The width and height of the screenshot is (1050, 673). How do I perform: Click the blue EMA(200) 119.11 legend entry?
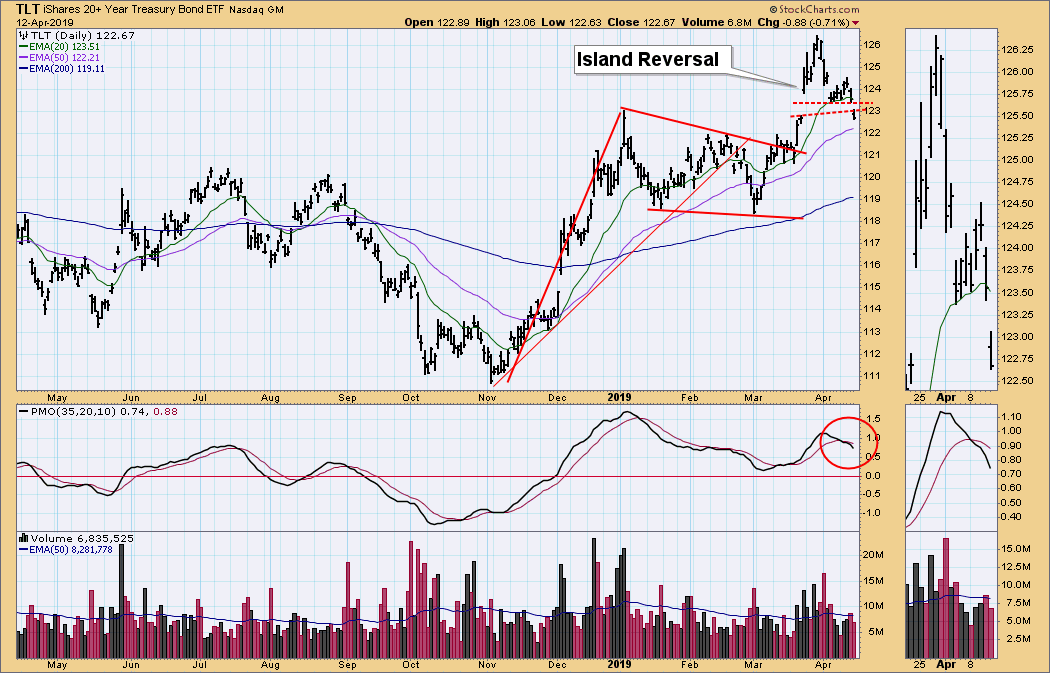pos(62,68)
